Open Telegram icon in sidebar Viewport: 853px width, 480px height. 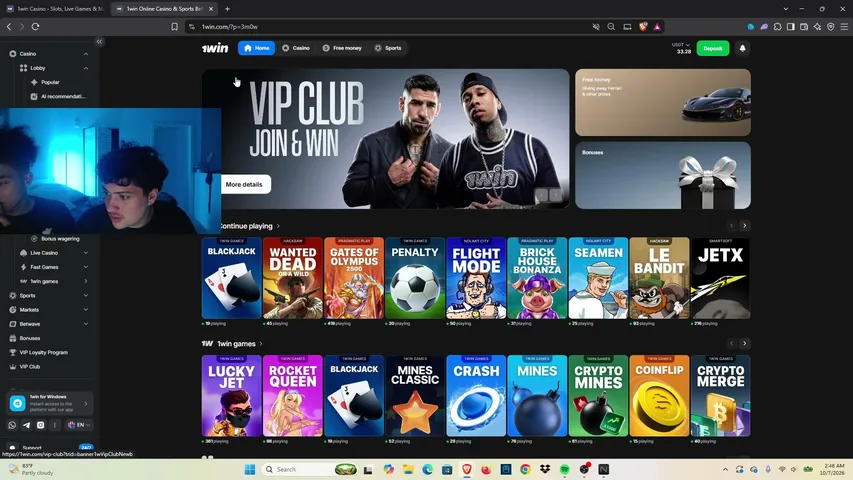pos(26,425)
